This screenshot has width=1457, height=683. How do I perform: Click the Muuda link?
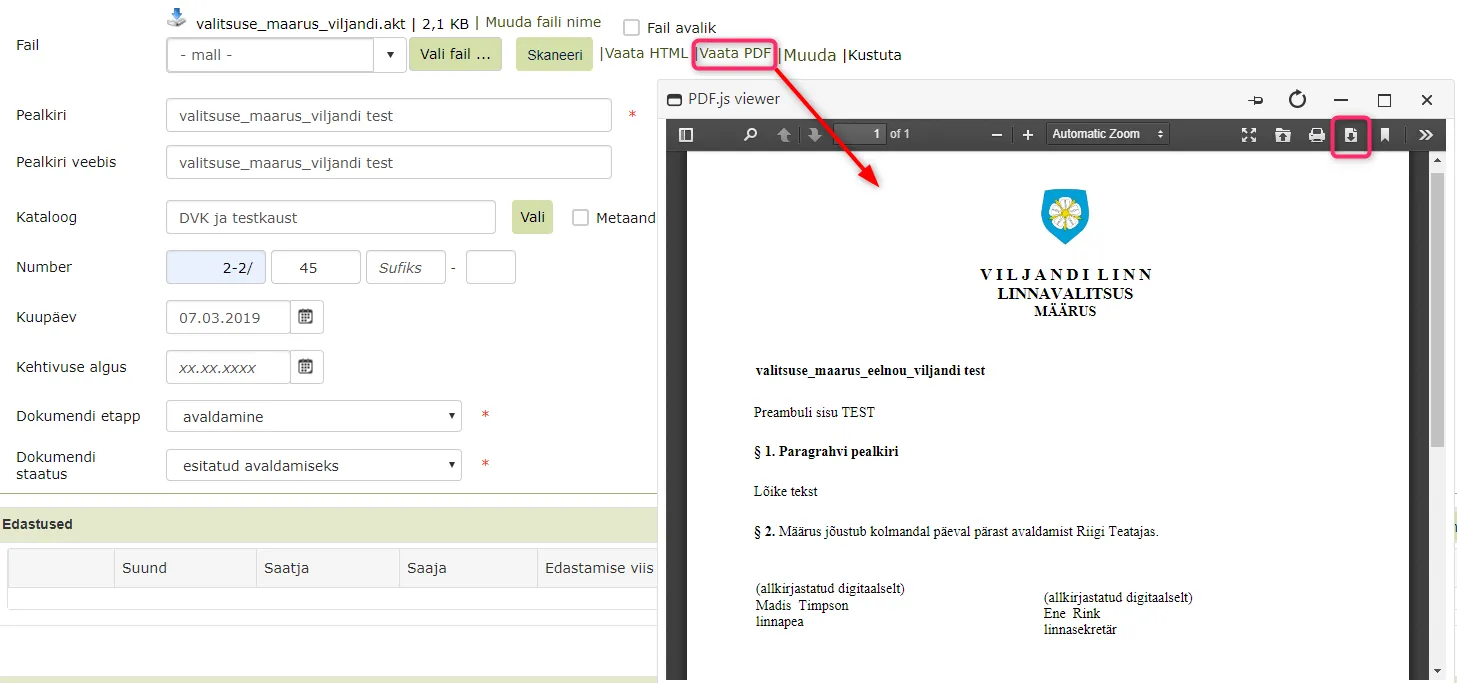click(810, 55)
